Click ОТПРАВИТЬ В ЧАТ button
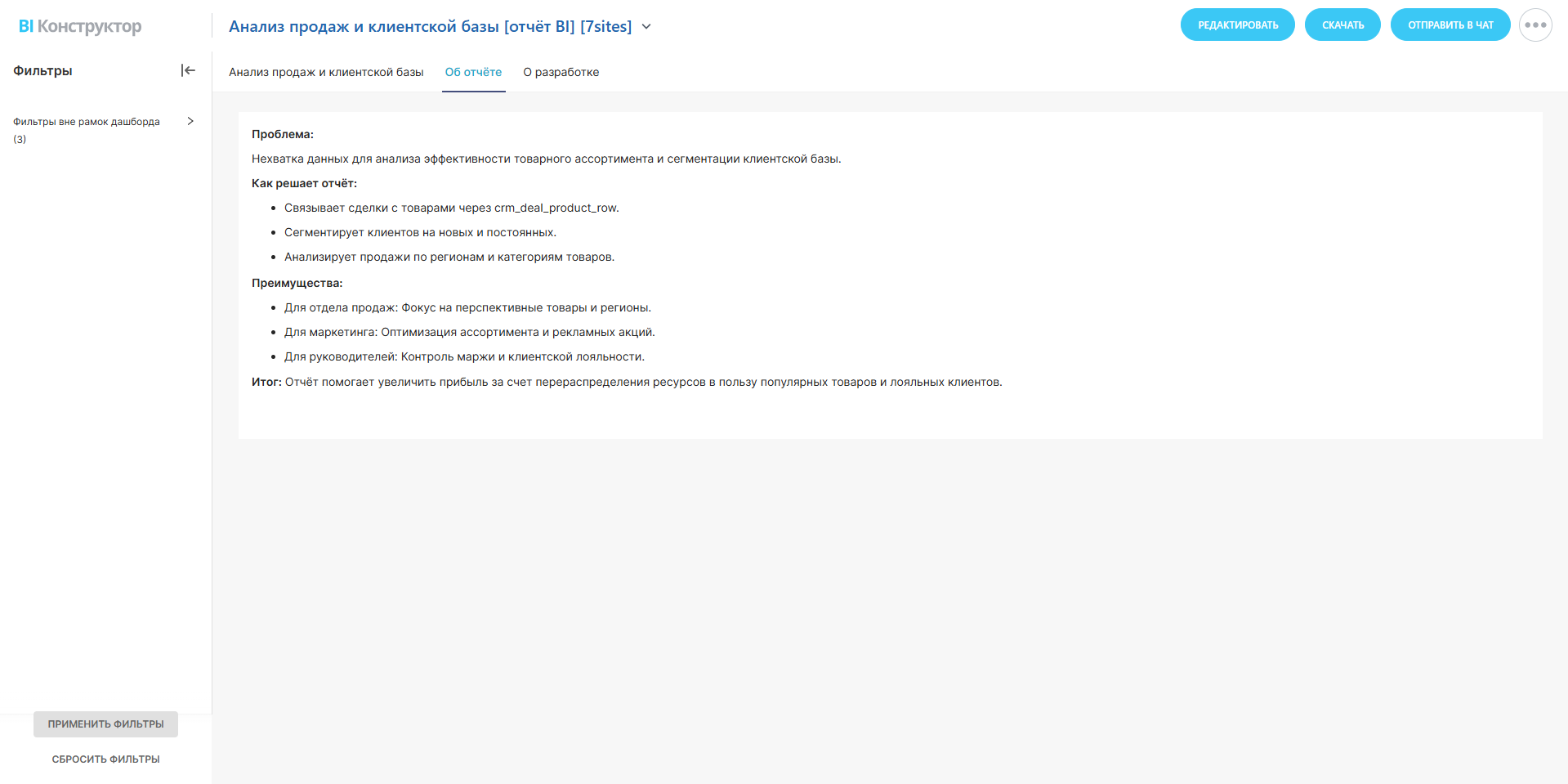 tap(1450, 25)
